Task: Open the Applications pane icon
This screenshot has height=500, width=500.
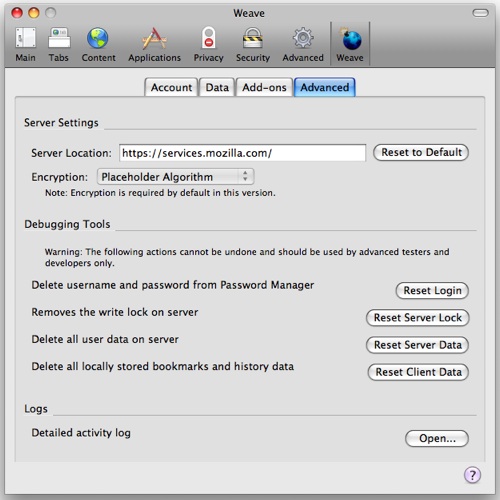Action: point(154,38)
